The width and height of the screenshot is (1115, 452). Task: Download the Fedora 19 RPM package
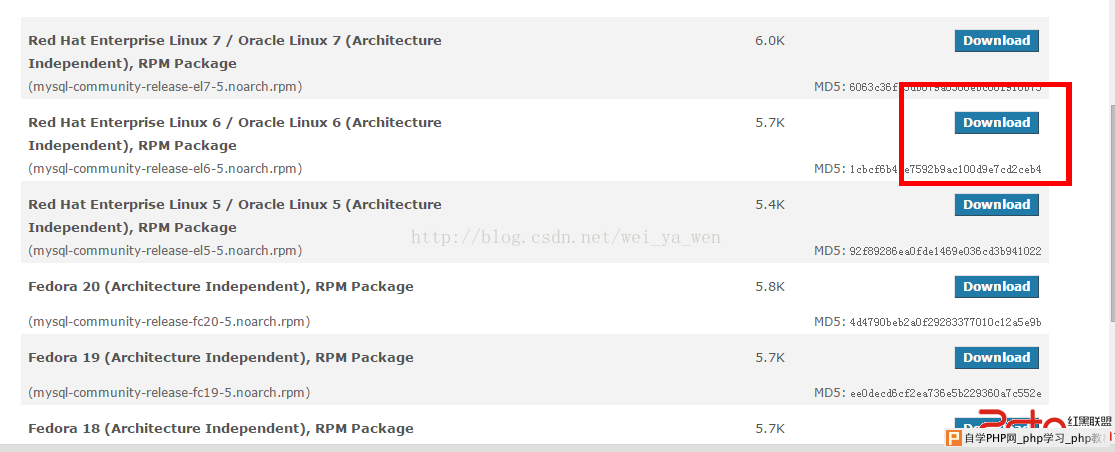(996, 357)
